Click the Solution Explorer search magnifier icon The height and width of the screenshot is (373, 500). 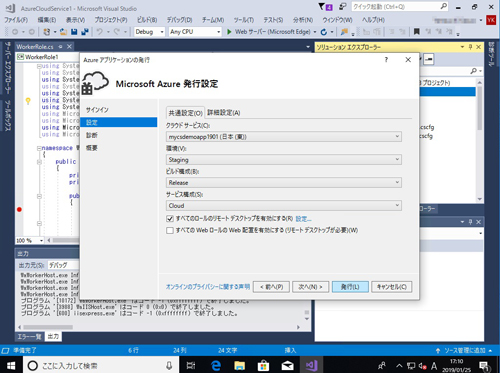pyautogui.click(x=473, y=71)
